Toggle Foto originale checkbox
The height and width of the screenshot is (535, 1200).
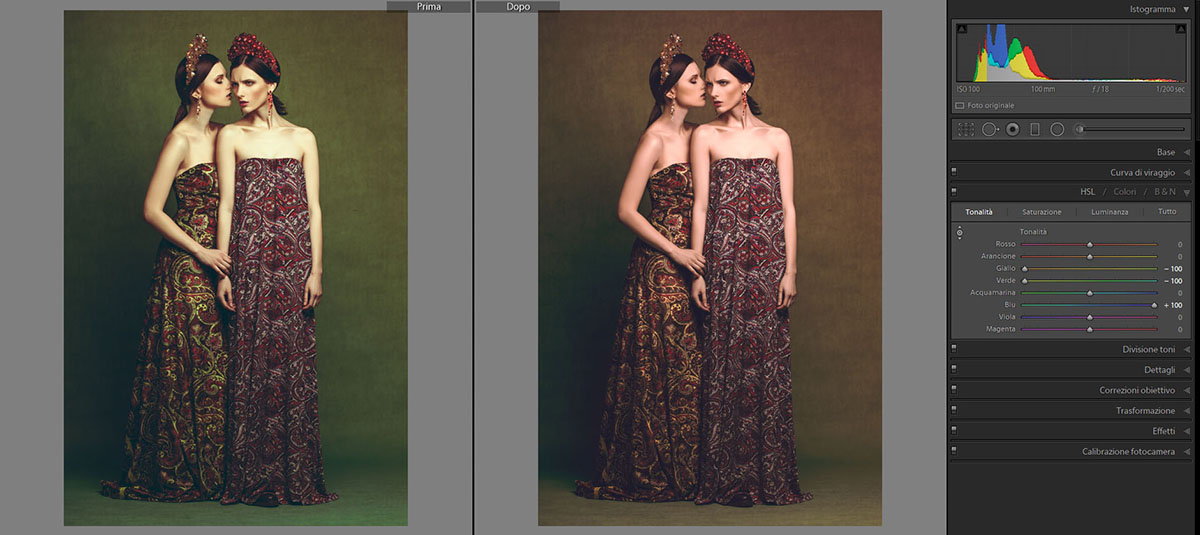(x=960, y=105)
